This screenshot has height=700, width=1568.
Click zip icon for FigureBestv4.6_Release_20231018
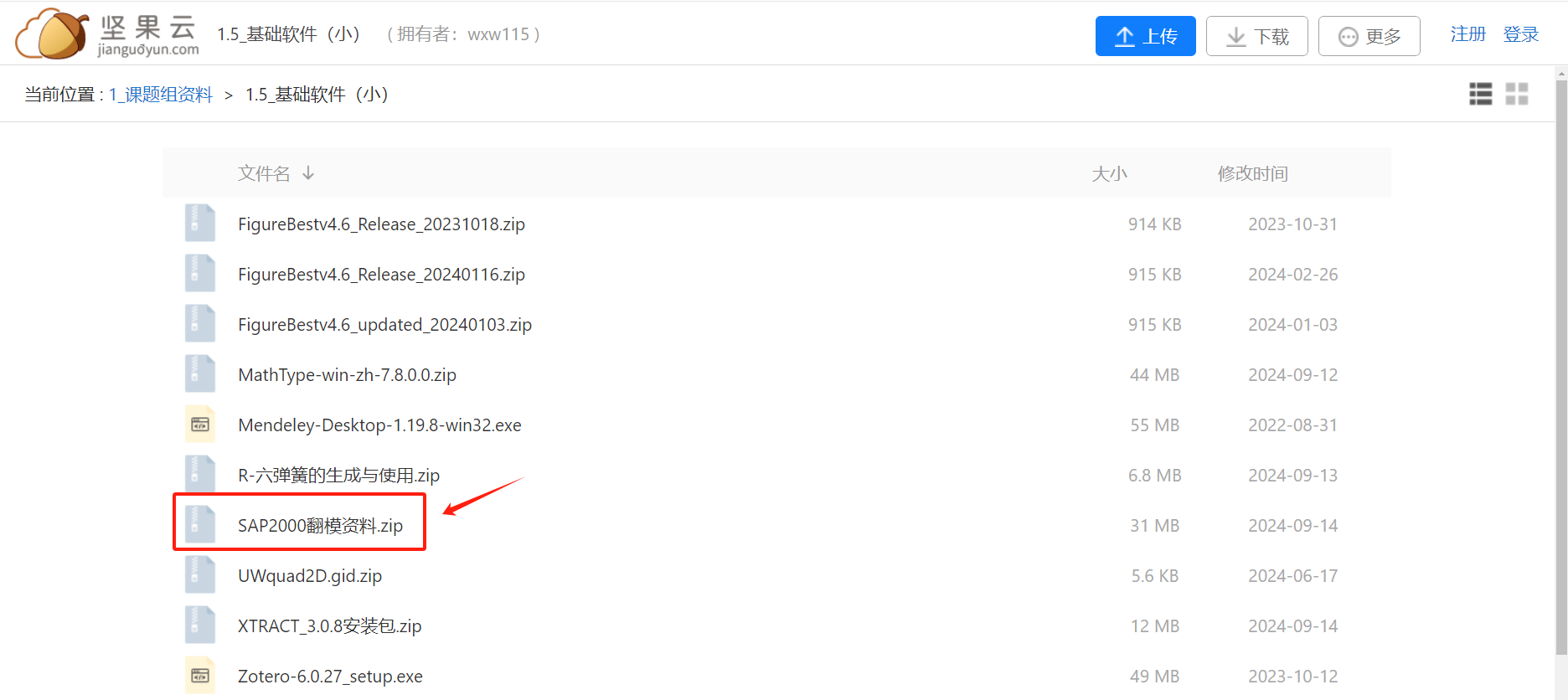click(x=200, y=224)
